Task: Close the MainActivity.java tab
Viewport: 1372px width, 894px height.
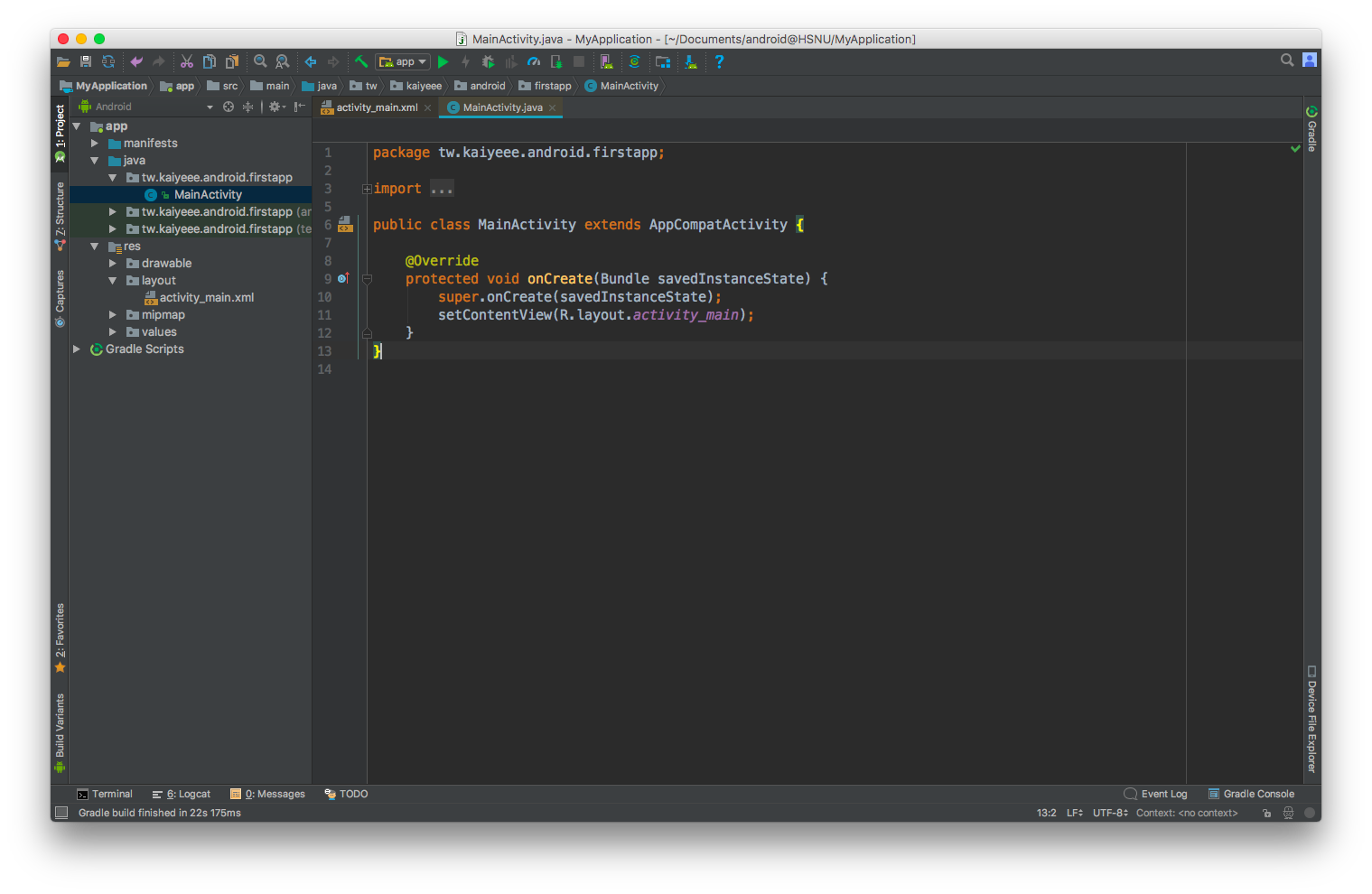Action: click(552, 107)
